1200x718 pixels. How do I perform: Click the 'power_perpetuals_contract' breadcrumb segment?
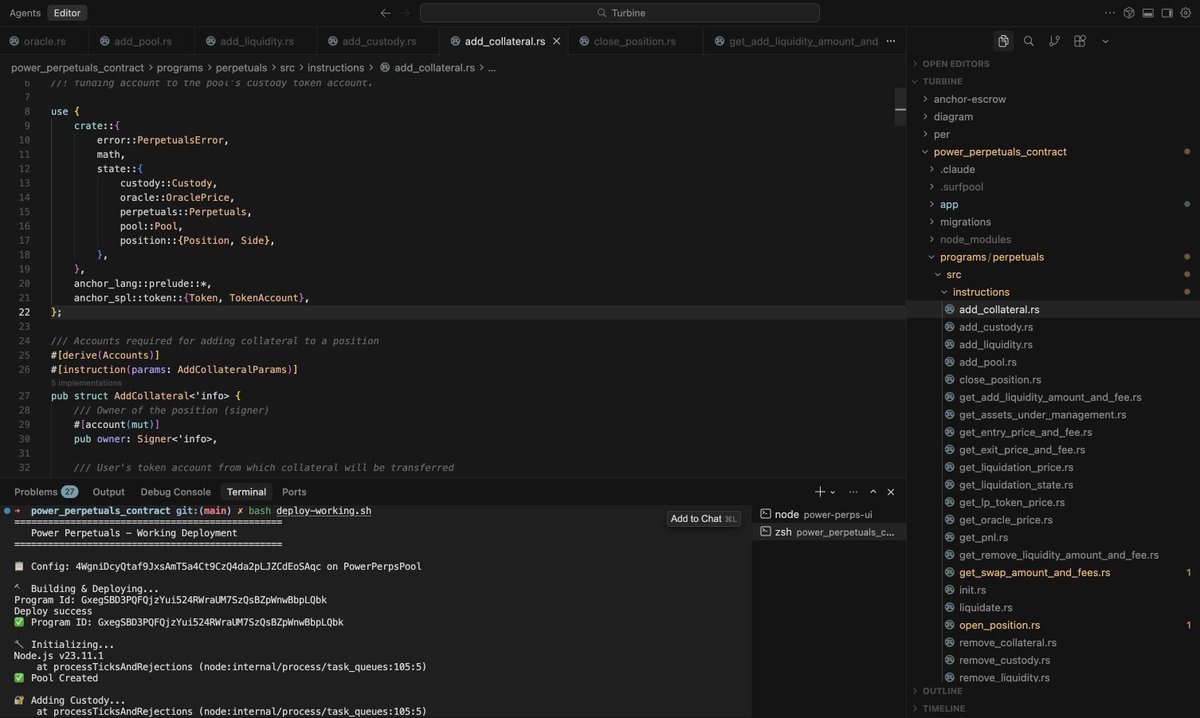point(76,68)
